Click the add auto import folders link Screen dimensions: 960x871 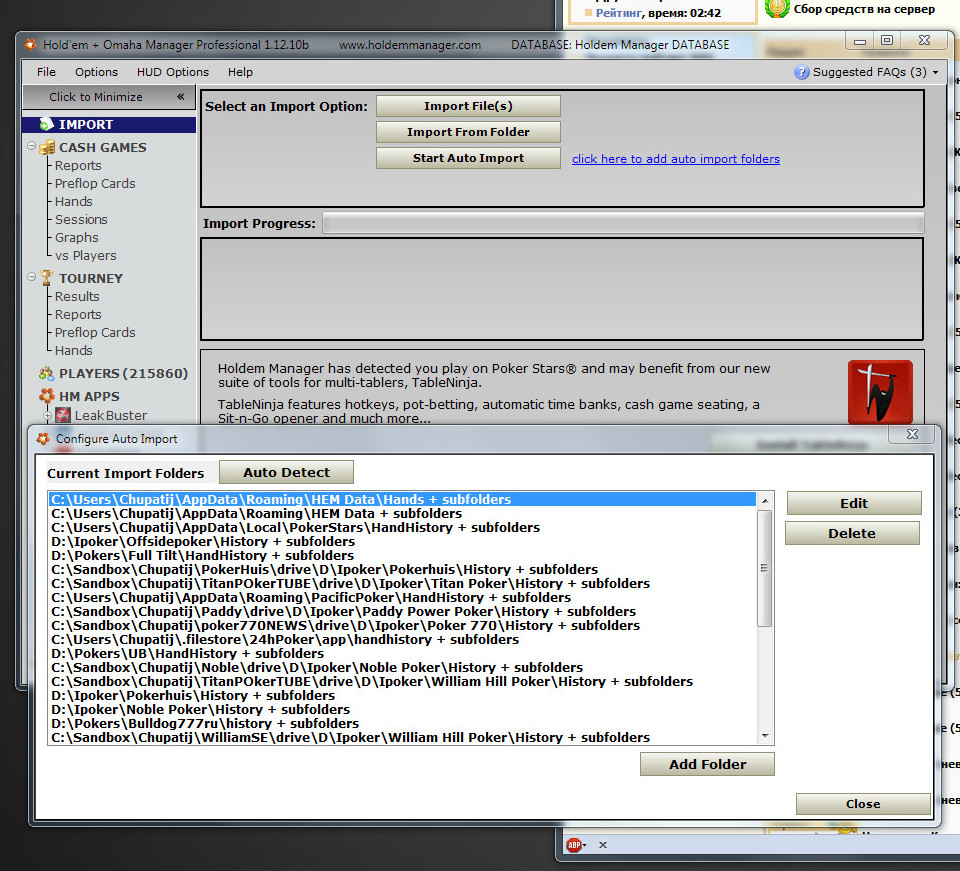point(676,159)
